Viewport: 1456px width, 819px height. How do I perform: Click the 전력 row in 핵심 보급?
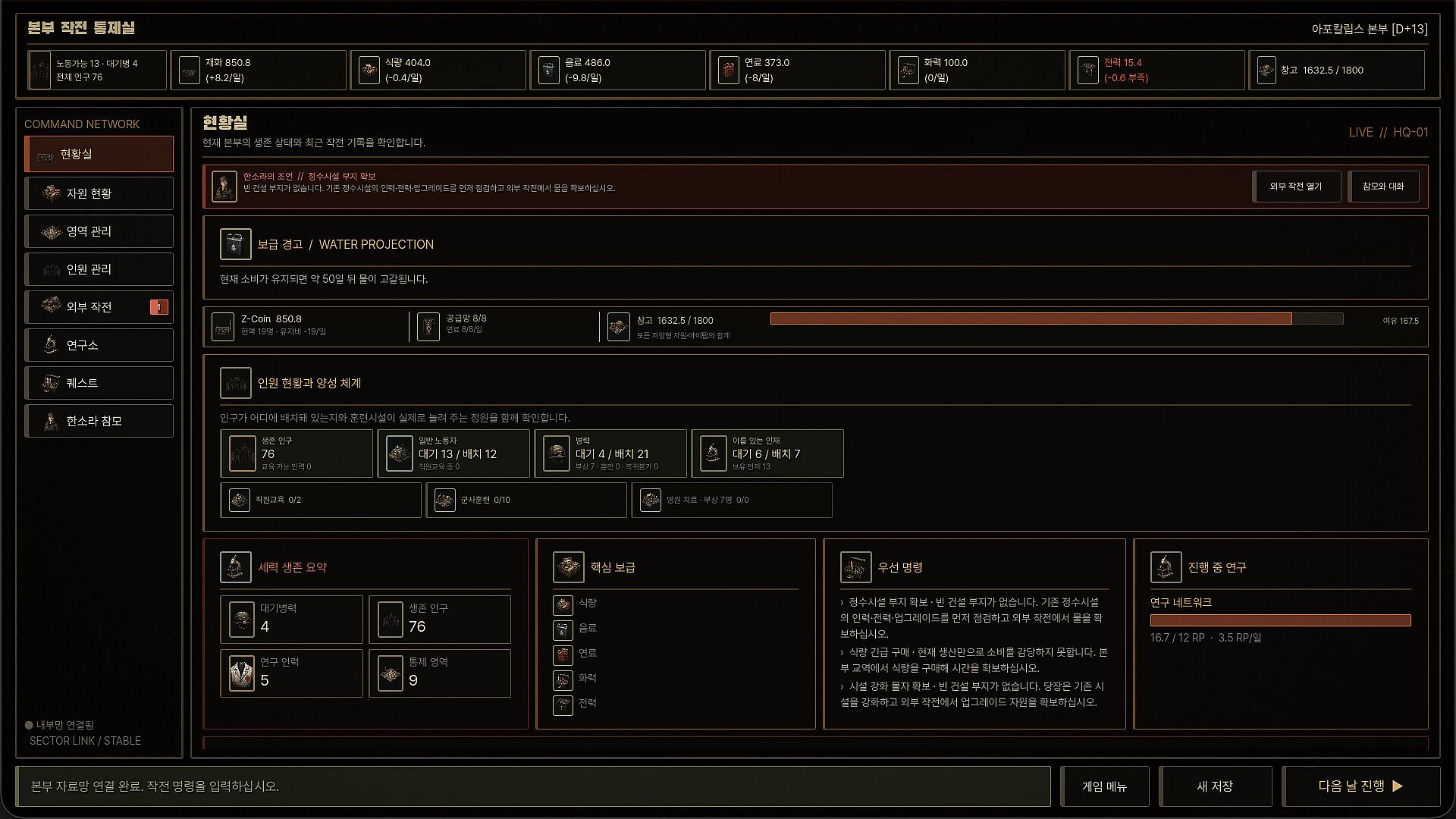tap(675, 704)
